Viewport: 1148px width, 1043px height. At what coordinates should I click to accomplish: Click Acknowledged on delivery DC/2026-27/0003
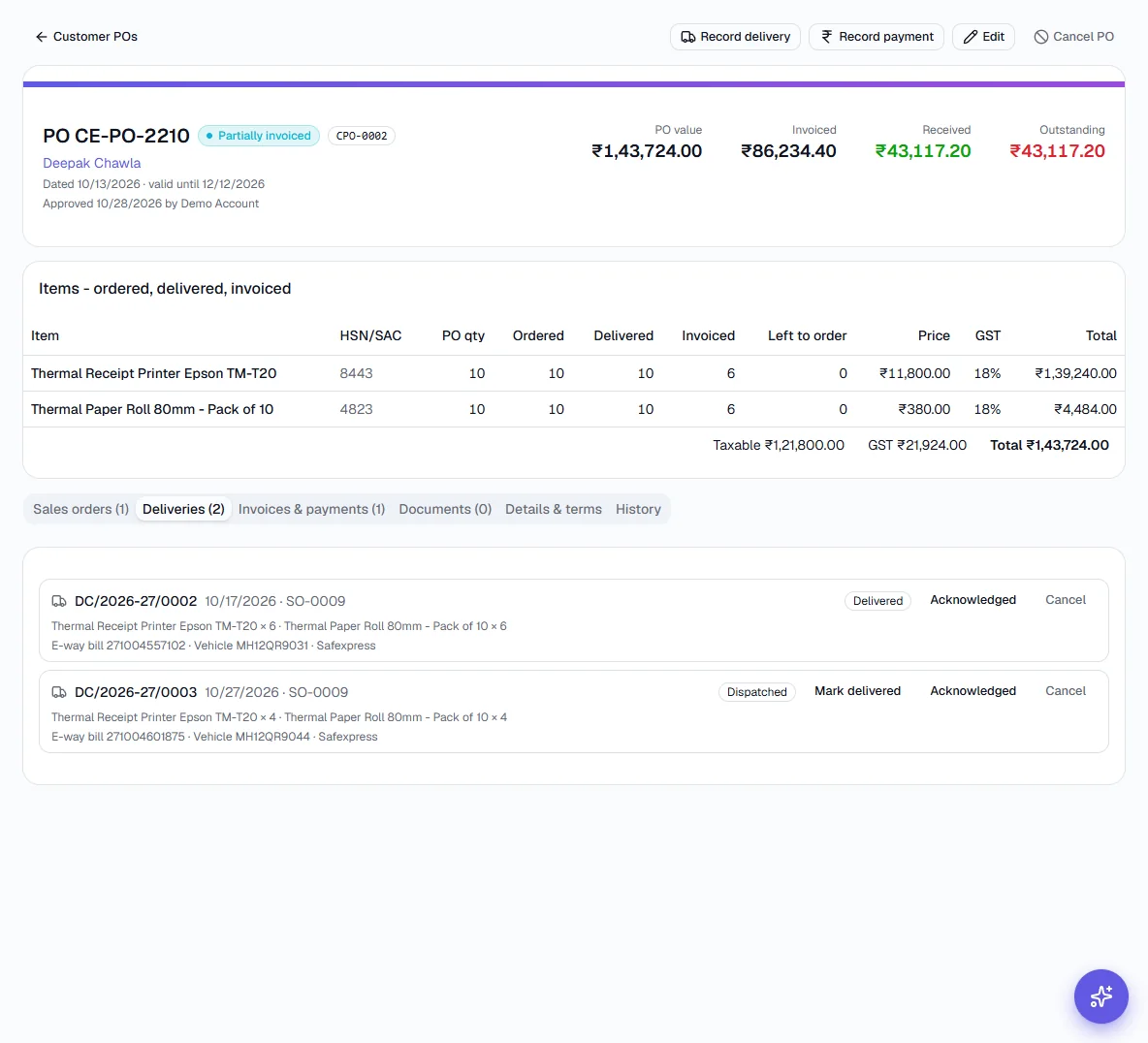pos(973,691)
